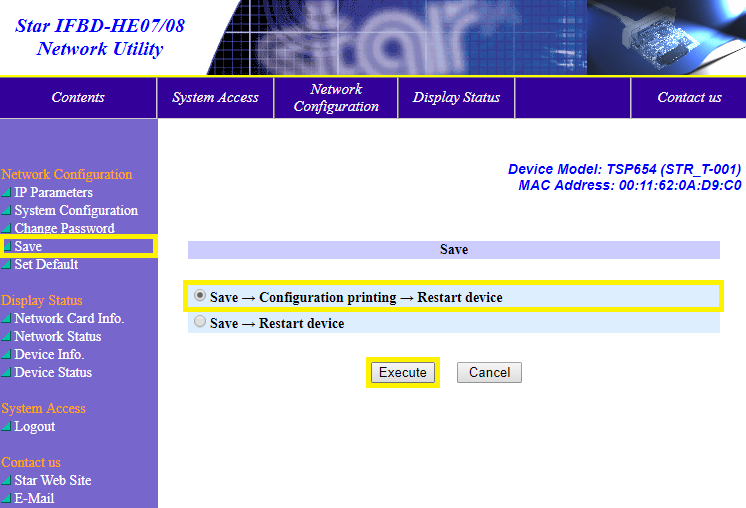746x508 pixels.
Task: Click the Execute button
Action: pos(402,372)
